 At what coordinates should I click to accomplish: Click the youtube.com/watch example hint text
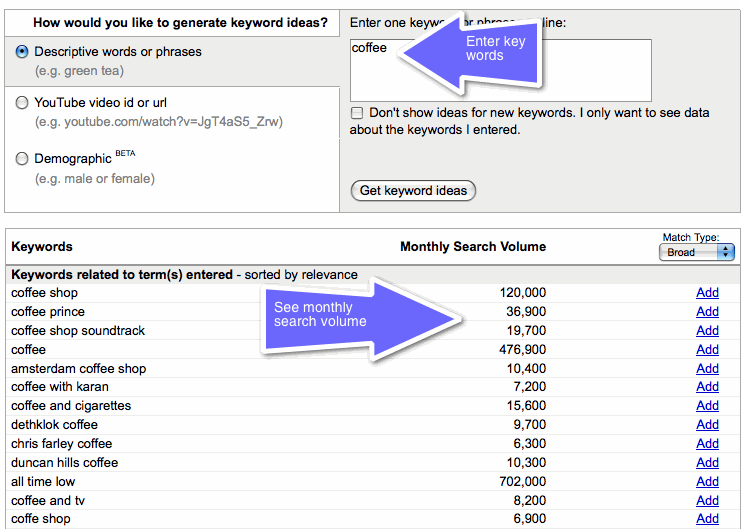point(159,122)
